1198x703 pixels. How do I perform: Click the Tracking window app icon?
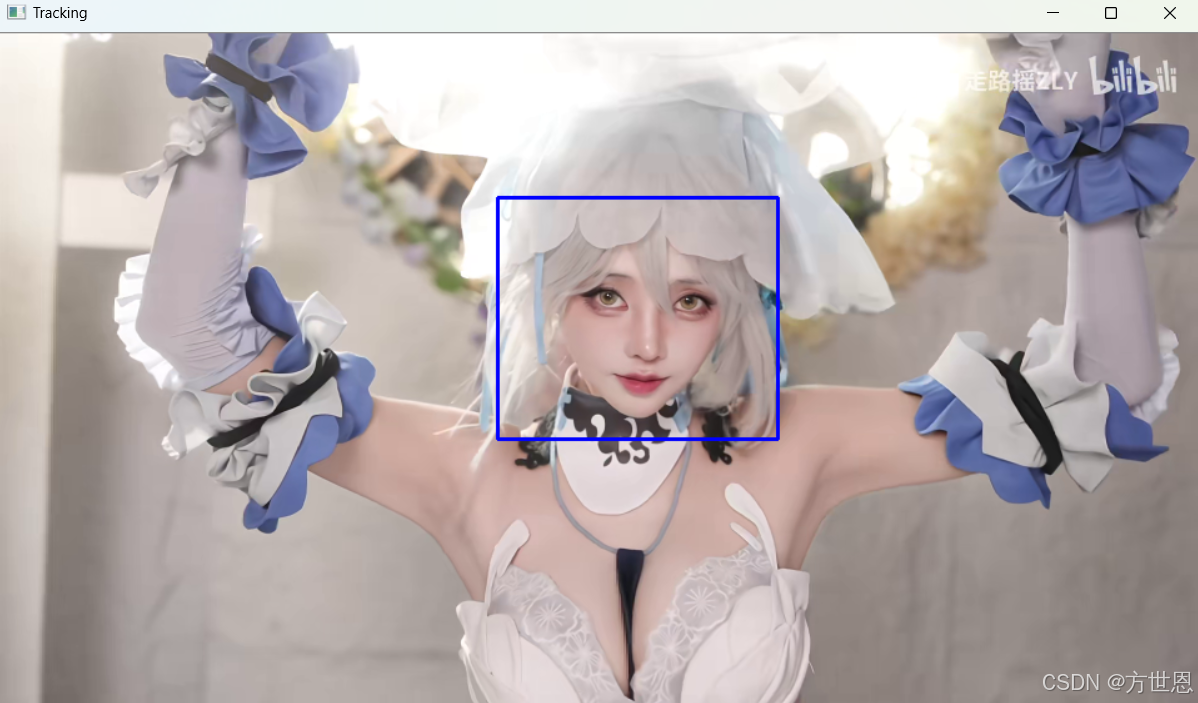click(16, 13)
